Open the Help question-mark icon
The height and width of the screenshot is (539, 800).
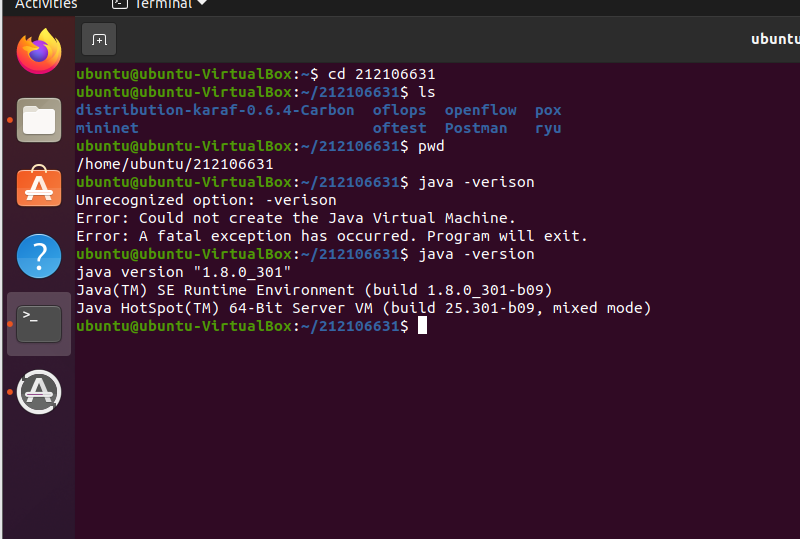point(39,256)
